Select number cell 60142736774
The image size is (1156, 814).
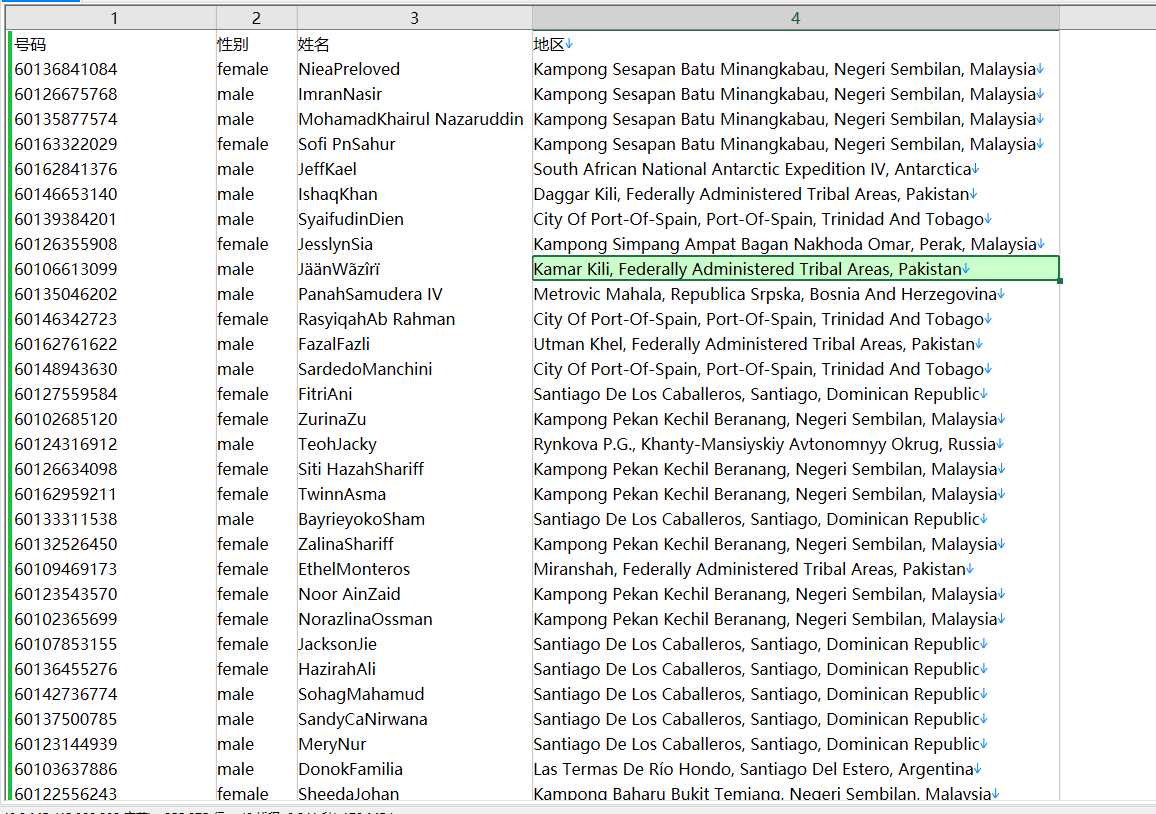[114, 695]
